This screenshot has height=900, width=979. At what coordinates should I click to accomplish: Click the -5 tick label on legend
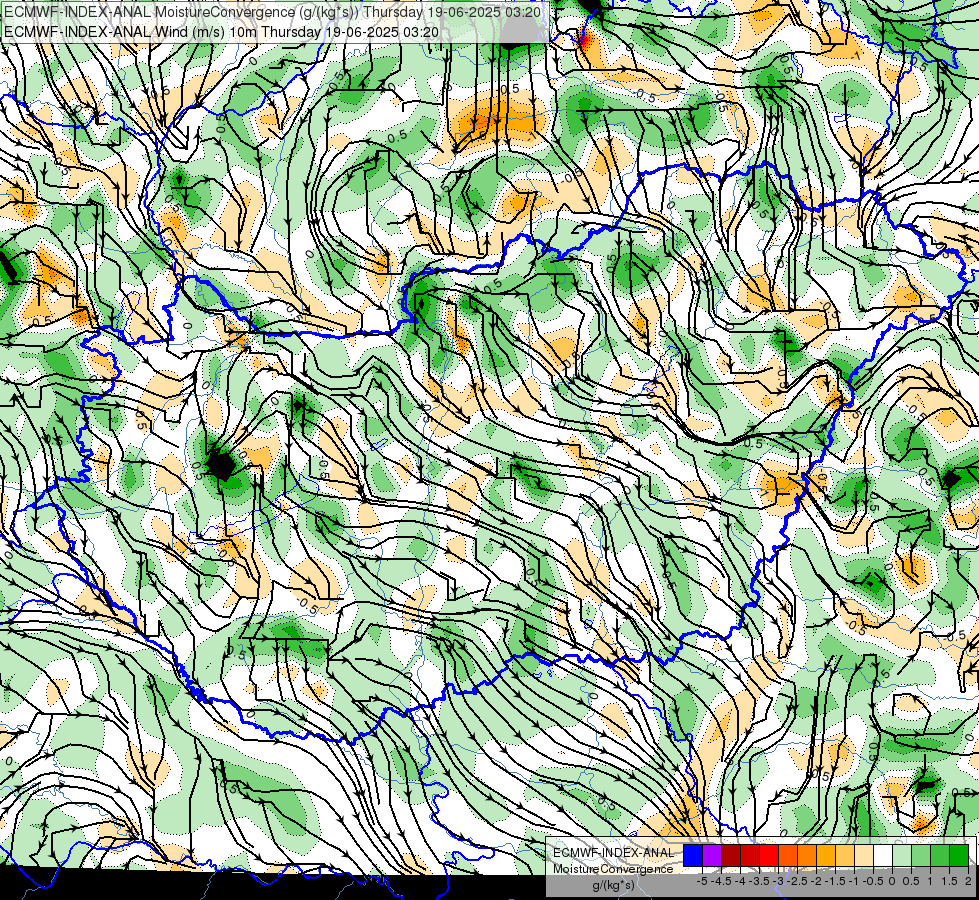(702, 881)
